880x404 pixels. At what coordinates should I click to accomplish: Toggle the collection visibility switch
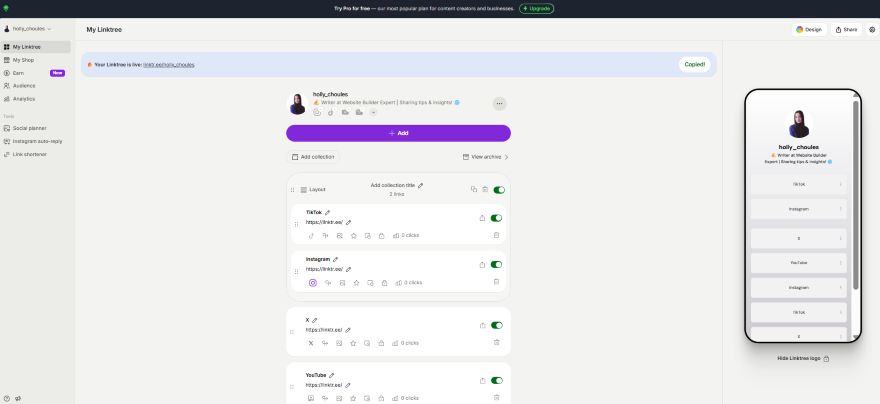[x=499, y=190]
